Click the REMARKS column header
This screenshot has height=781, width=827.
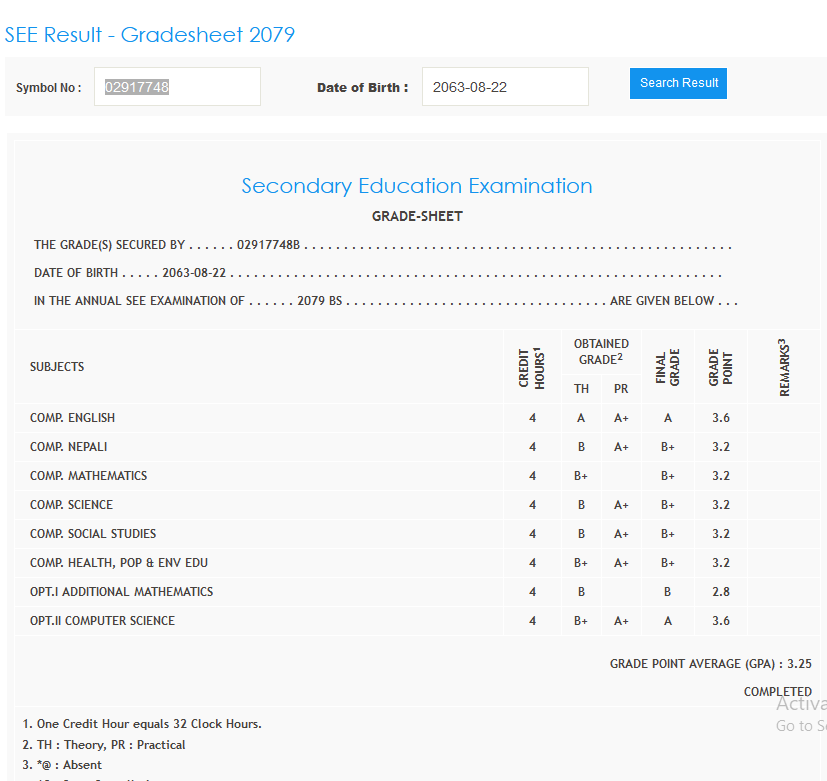pos(783,367)
